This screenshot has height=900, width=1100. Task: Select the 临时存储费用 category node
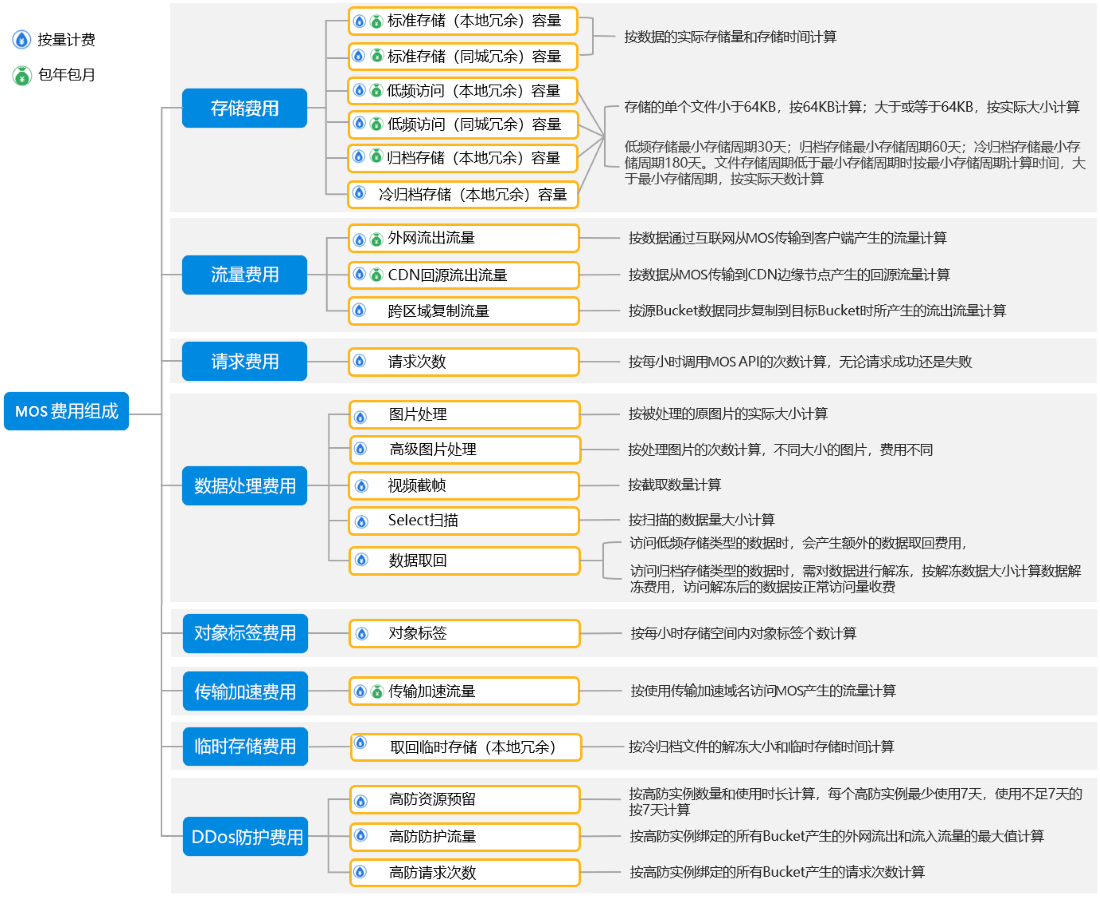[x=245, y=746]
